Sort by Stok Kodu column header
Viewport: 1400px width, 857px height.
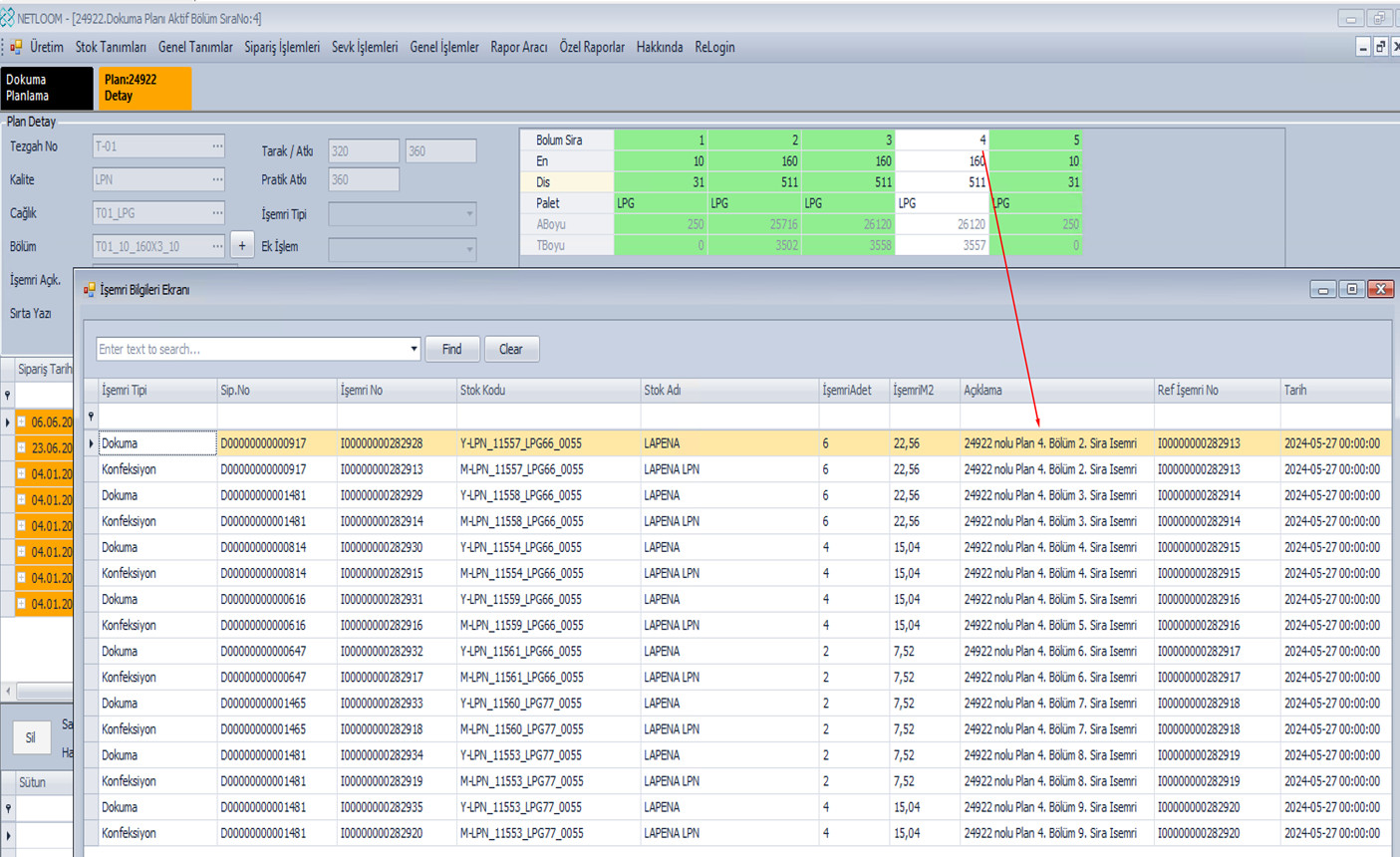[548, 391]
